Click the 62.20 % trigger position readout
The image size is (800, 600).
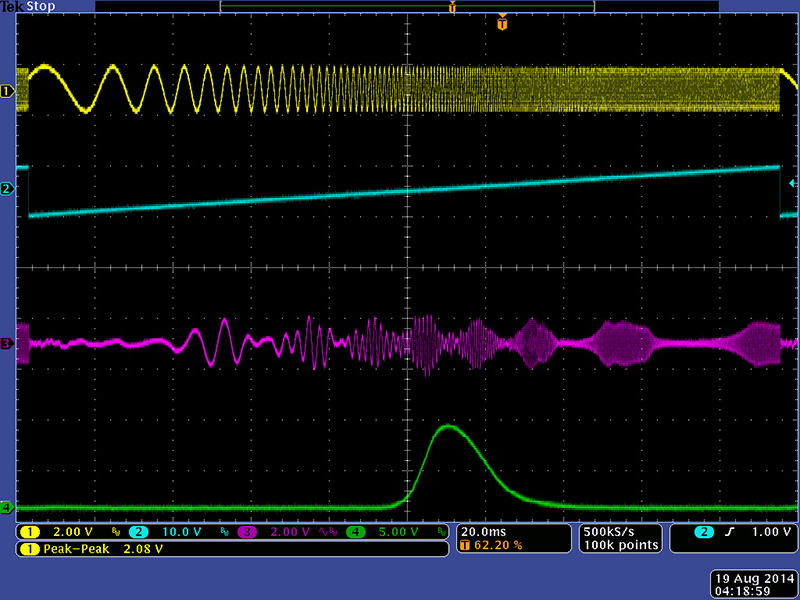coord(488,546)
